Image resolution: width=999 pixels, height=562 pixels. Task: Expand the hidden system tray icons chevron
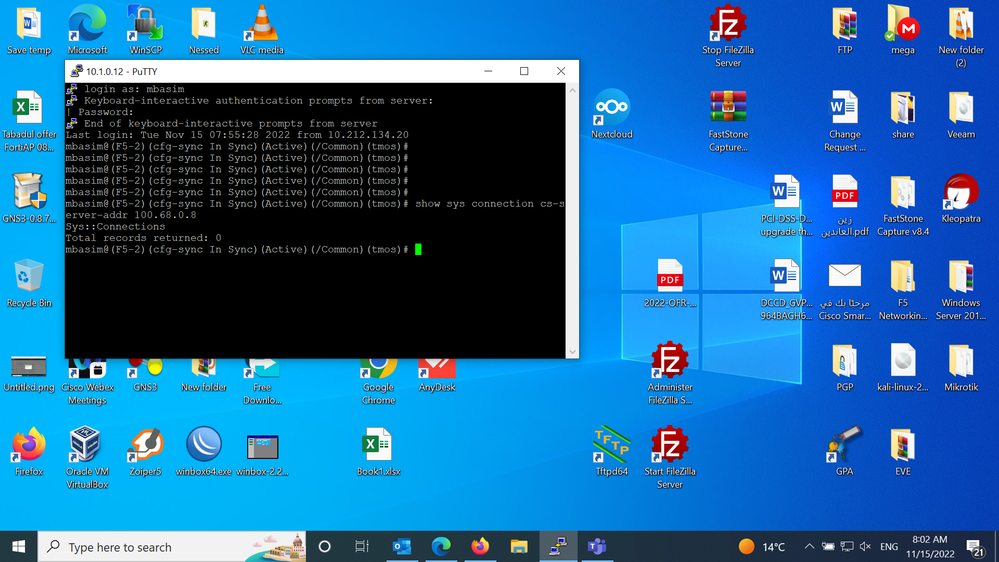coord(808,547)
